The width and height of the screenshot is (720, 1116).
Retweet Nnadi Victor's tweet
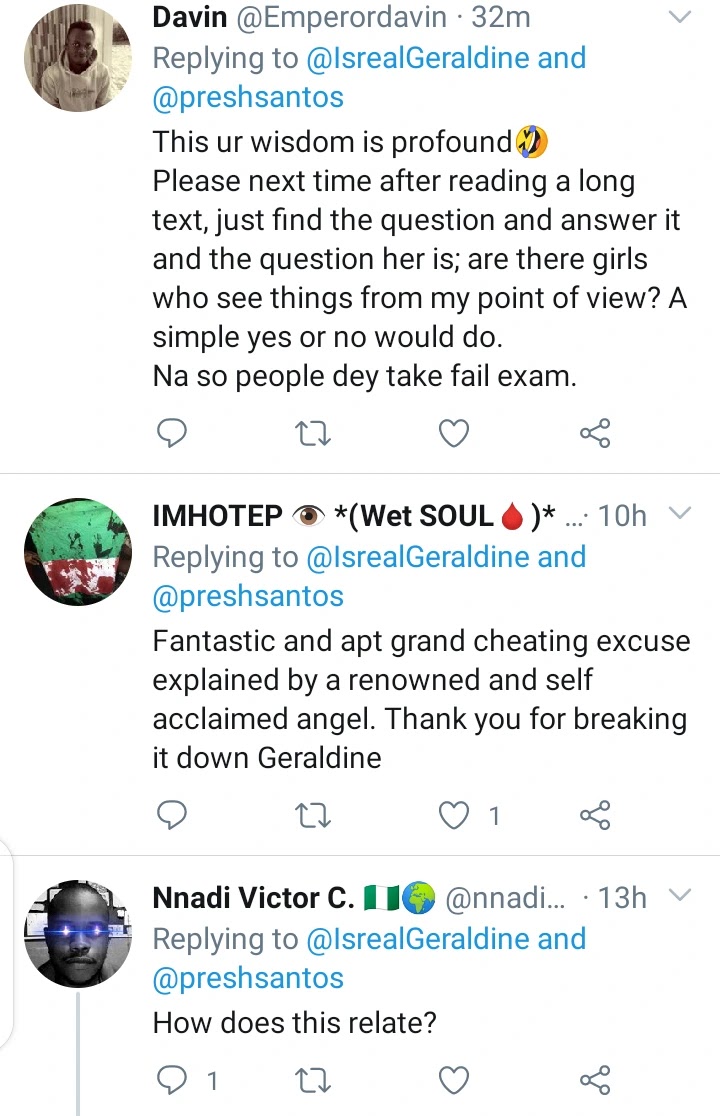(314, 1079)
